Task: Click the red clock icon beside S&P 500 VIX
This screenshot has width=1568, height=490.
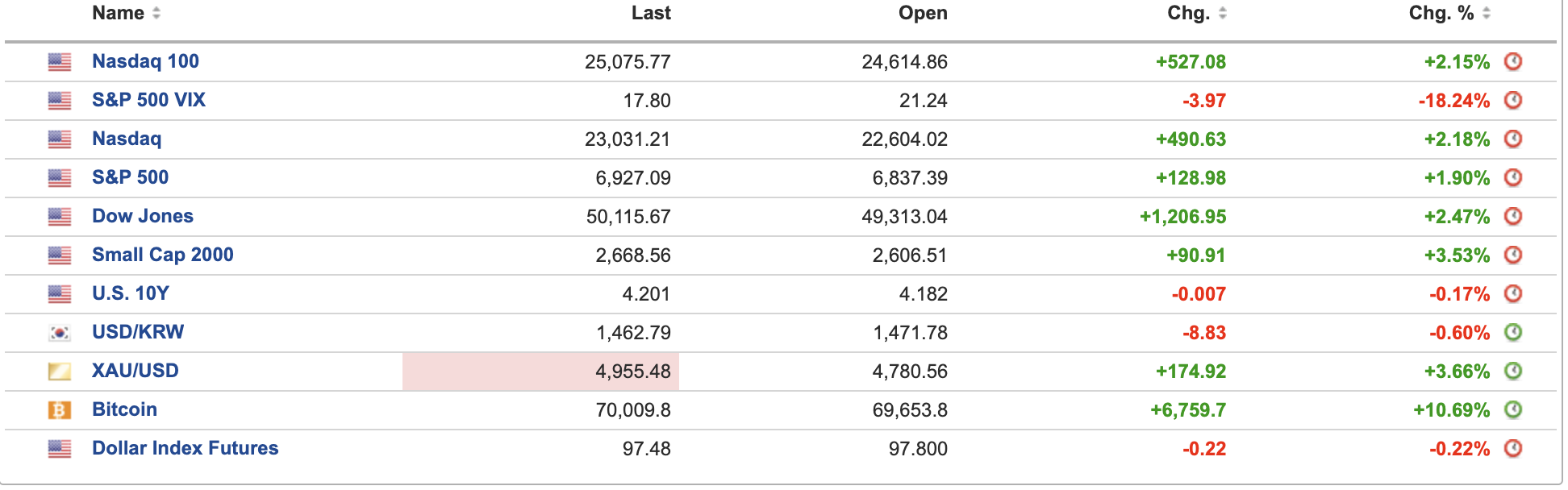Action: pyautogui.click(x=1513, y=101)
